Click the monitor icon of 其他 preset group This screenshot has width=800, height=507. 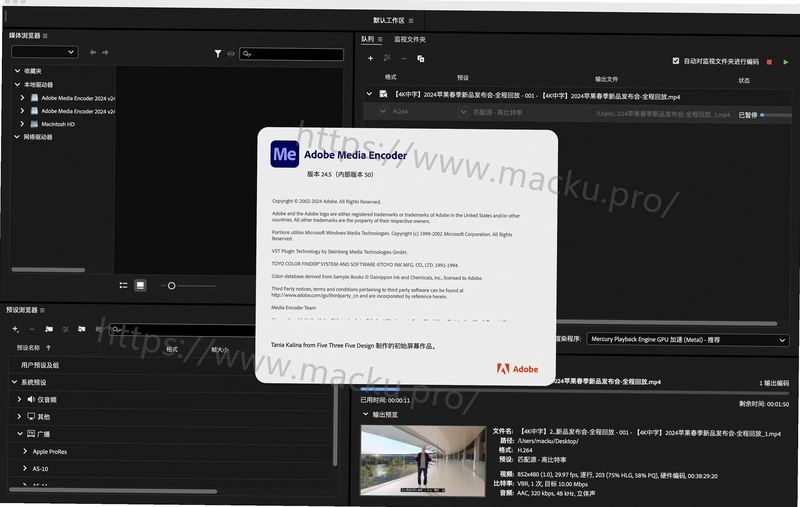[x=31, y=416]
